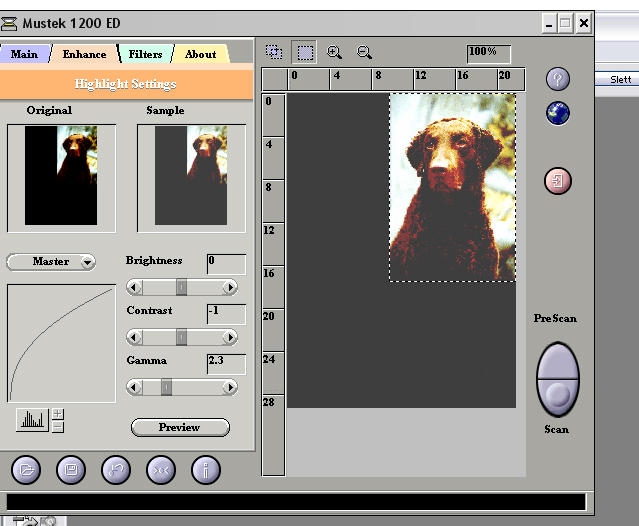Start a PreScan with the upper oval button
This screenshot has height=526, width=639.
557,361
